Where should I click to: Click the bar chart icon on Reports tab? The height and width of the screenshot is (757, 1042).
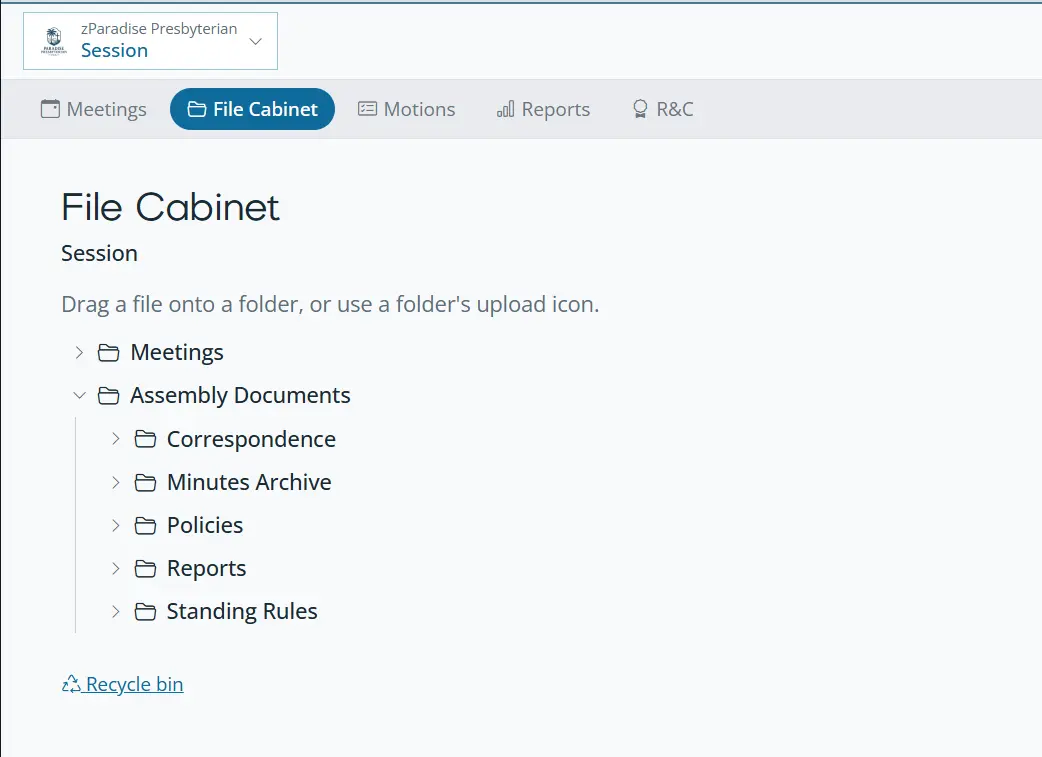tap(506, 109)
